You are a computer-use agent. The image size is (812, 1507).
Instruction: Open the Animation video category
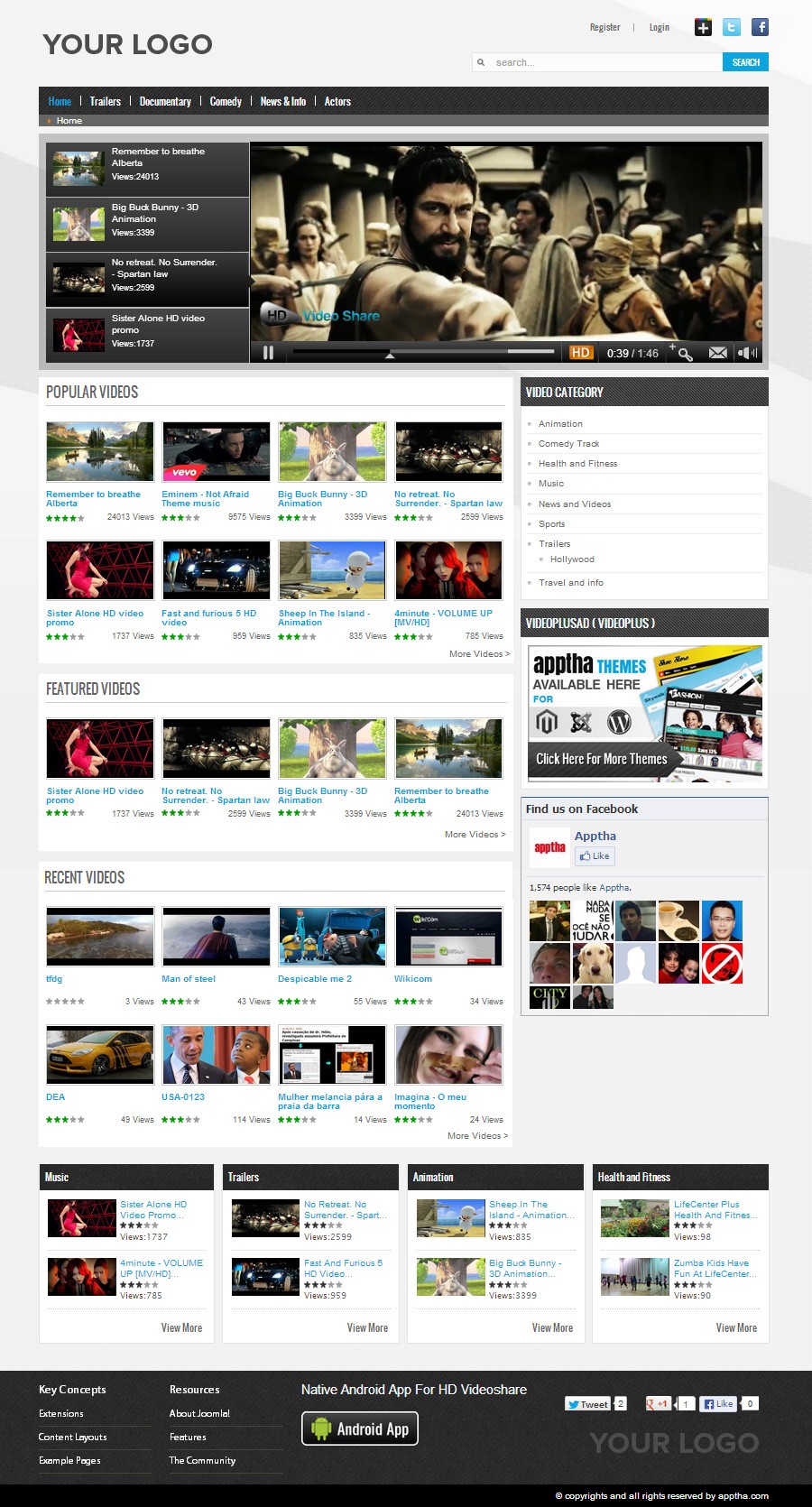tap(560, 423)
